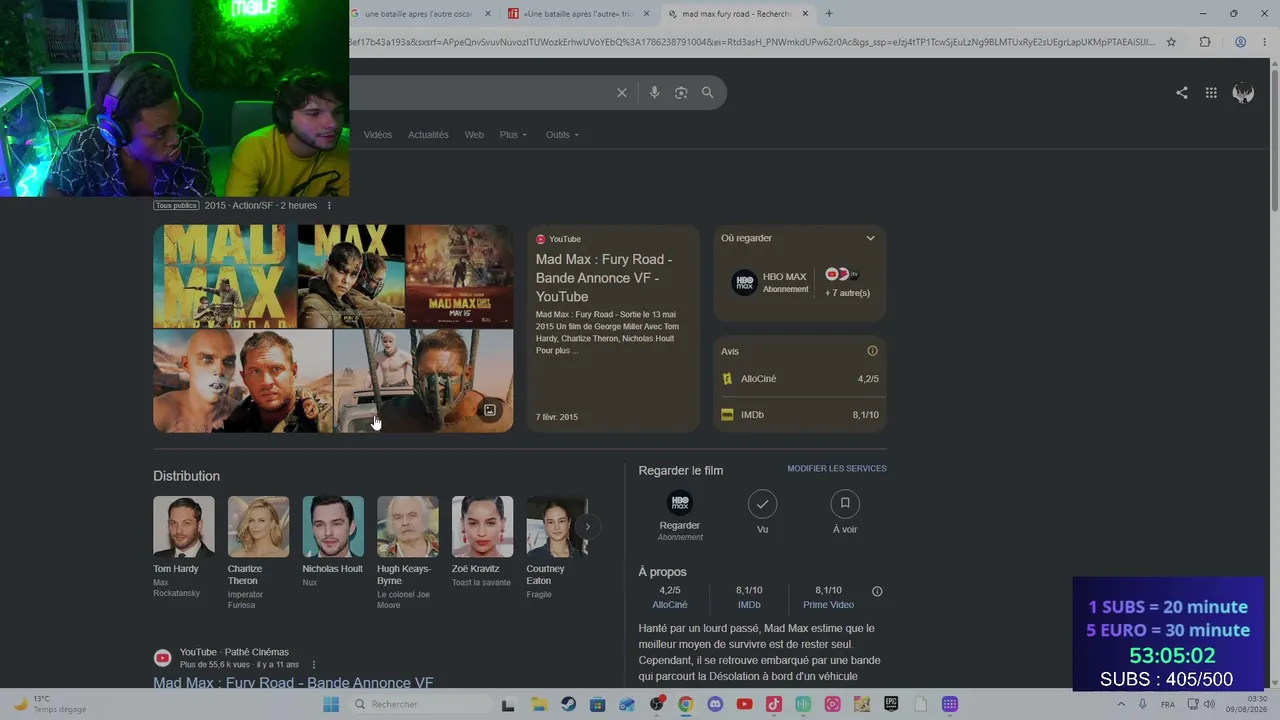Switch to the Vidéos search tab
The image size is (1280, 720).
click(x=378, y=135)
